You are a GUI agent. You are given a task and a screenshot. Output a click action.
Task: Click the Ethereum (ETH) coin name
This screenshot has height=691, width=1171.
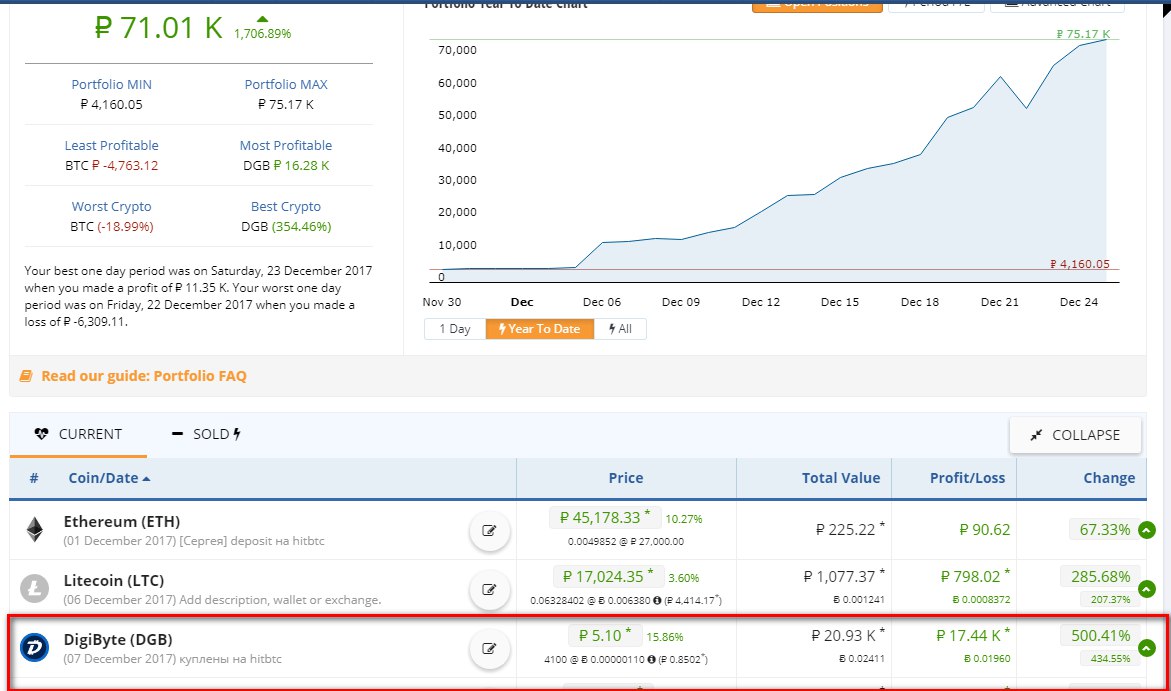(x=122, y=521)
